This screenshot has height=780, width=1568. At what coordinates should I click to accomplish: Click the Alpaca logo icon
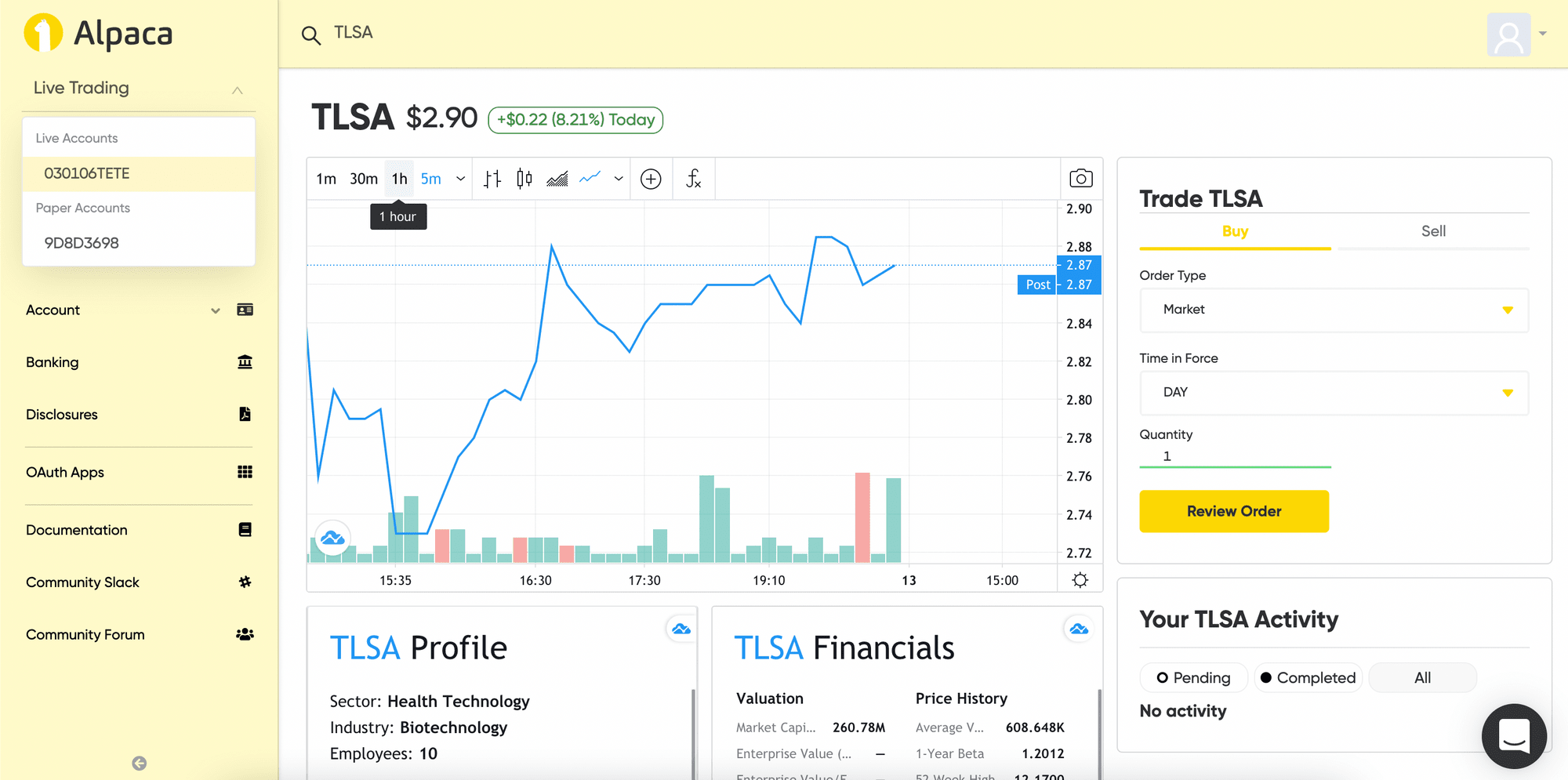tap(43, 33)
